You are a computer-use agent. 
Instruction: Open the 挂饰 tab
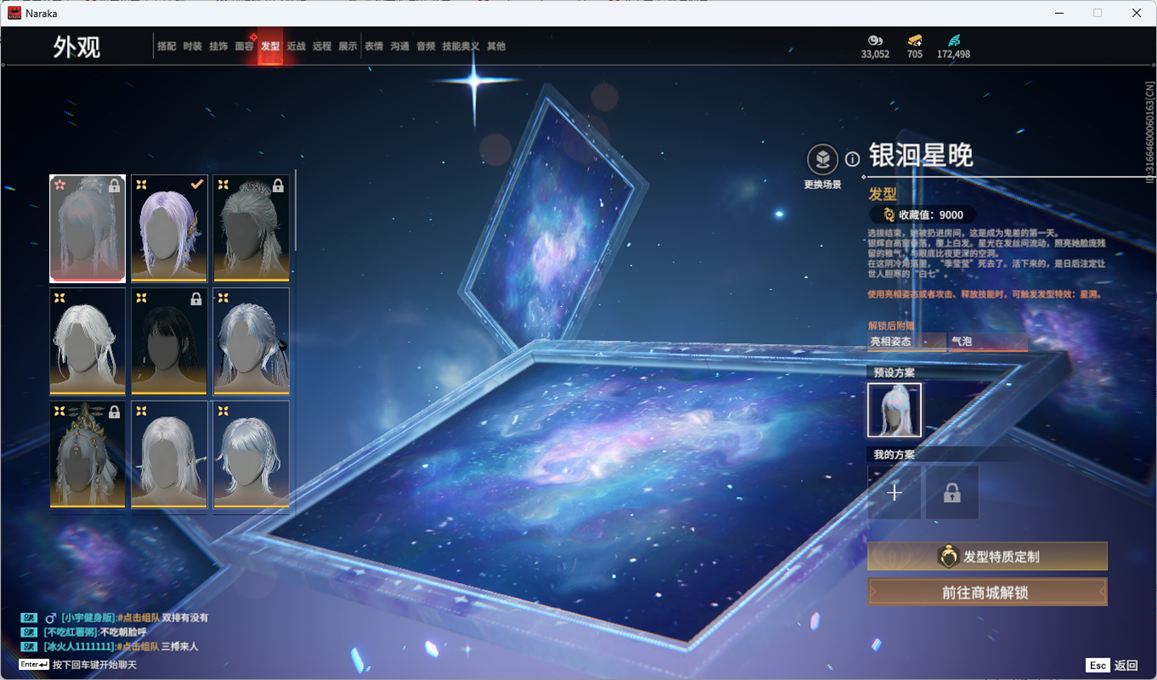pos(218,46)
